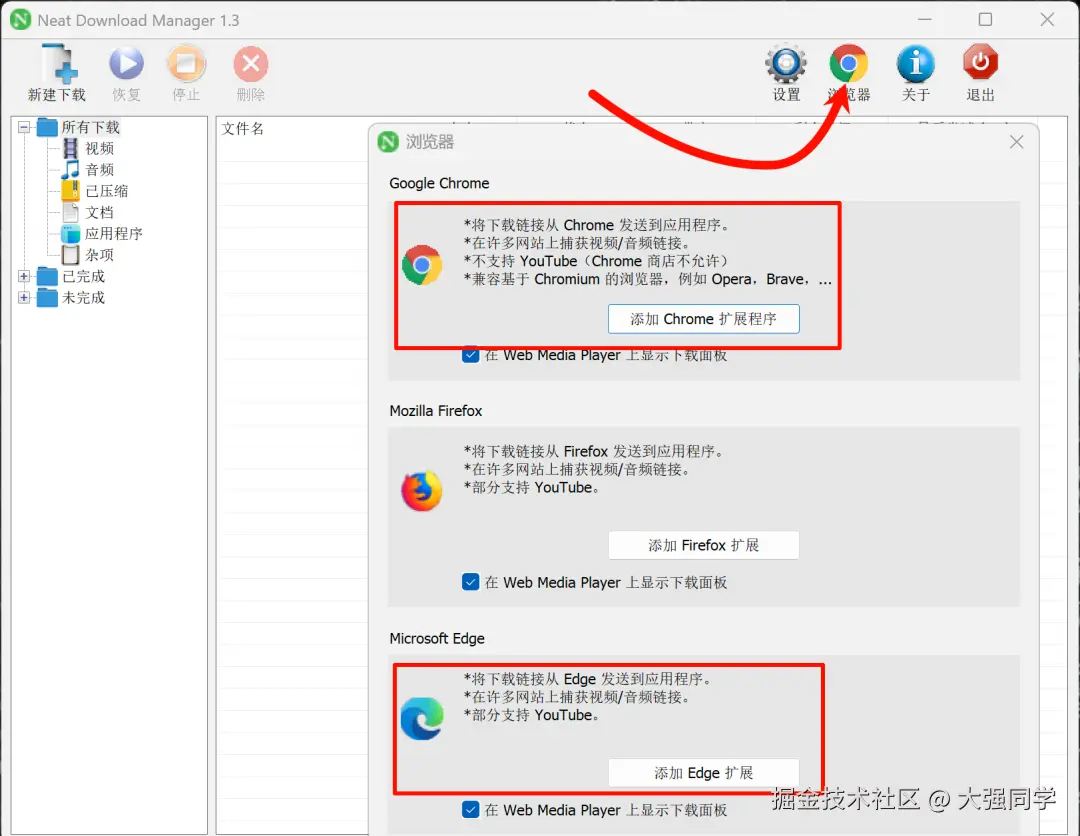The image size is (1080, 836).
Task: Click 添加 Firefox 扩展 button
Action: coord(703,545)
